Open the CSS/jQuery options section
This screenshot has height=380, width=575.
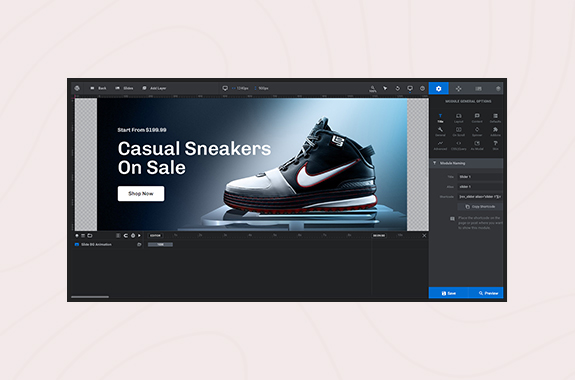click(x=459, y=146)
